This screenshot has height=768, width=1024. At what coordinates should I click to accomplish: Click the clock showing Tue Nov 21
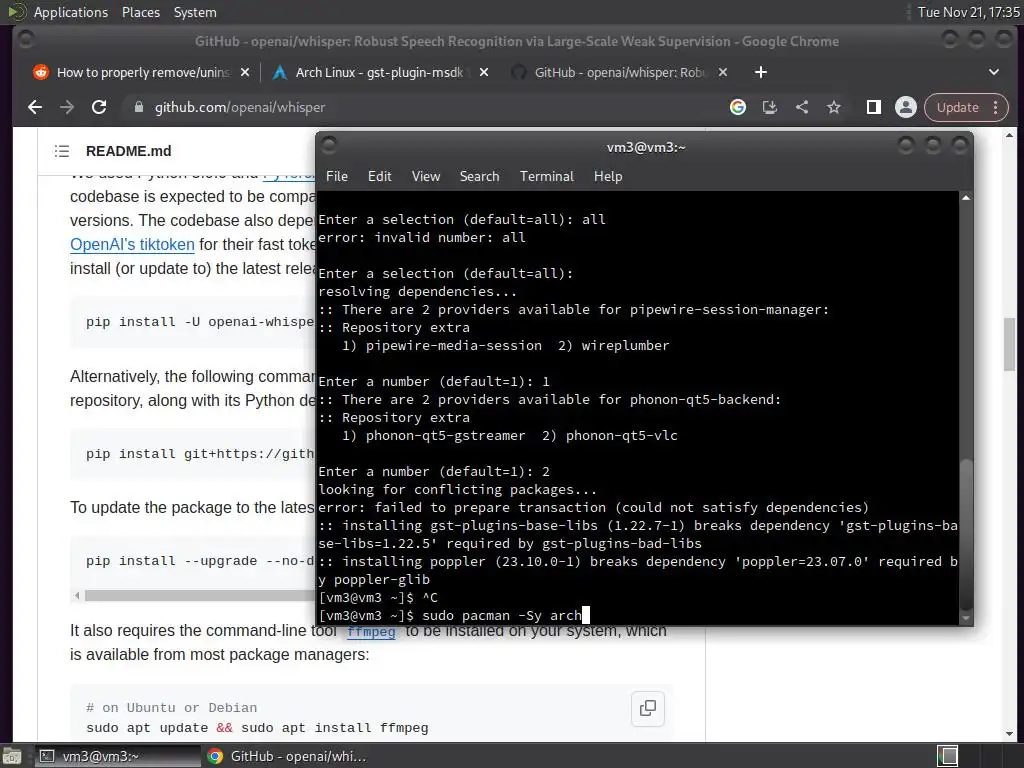(968, 12)
